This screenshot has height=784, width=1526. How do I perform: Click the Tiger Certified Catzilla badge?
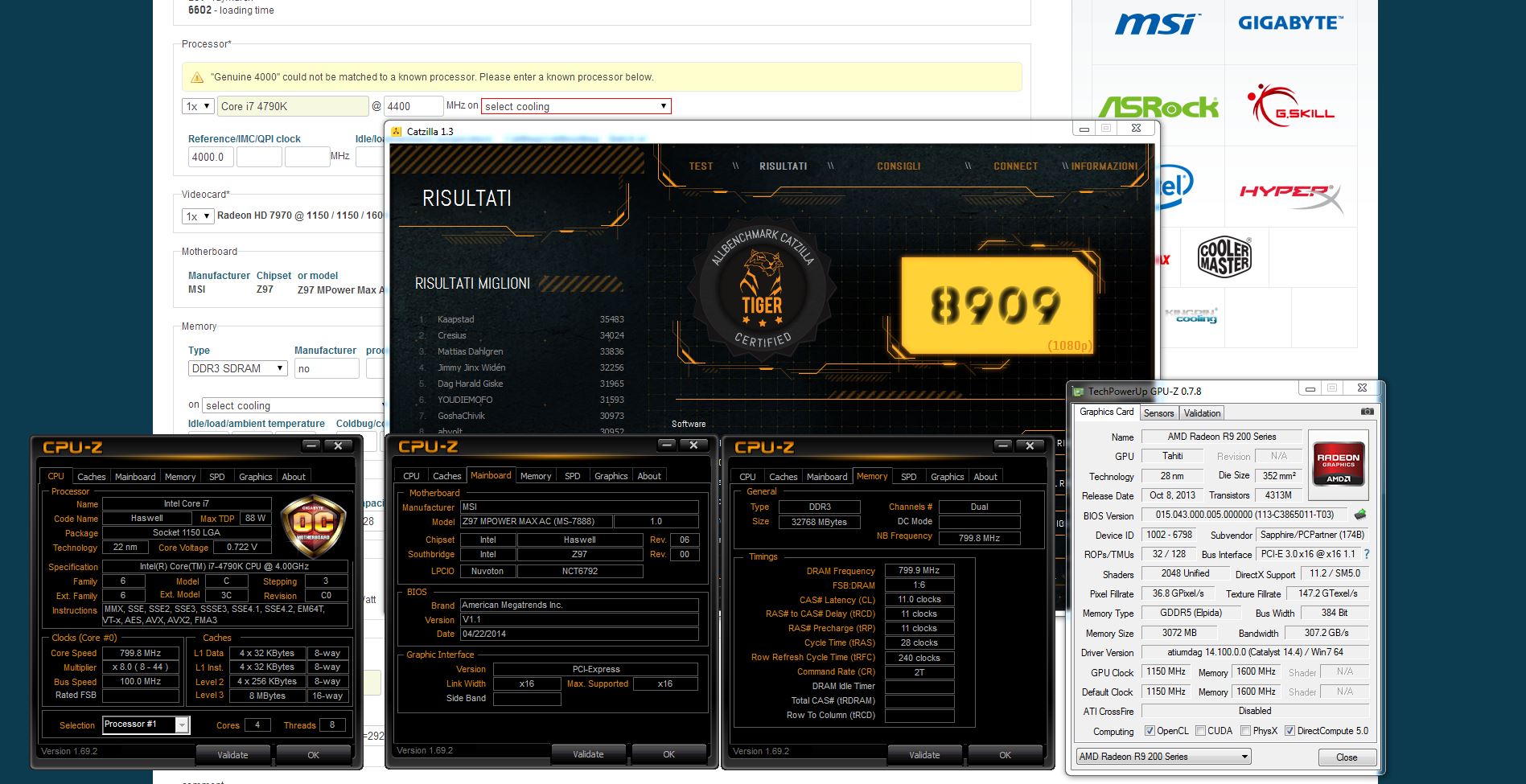pos(761,291)
